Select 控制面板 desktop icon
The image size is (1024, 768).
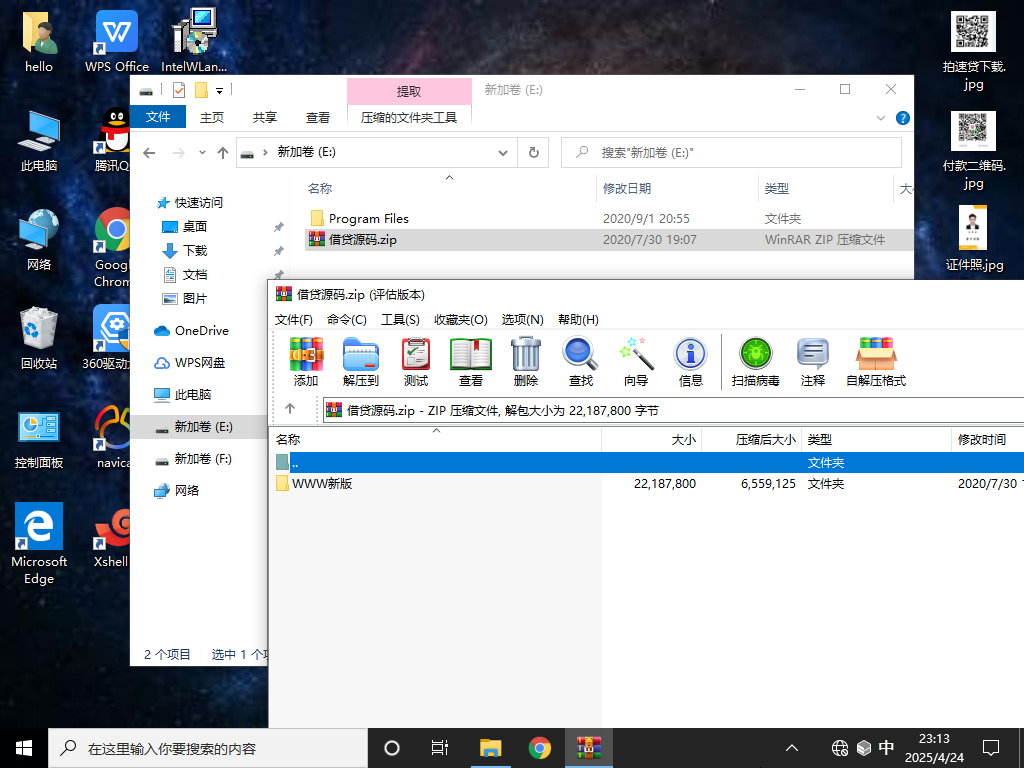coord(39,440)
